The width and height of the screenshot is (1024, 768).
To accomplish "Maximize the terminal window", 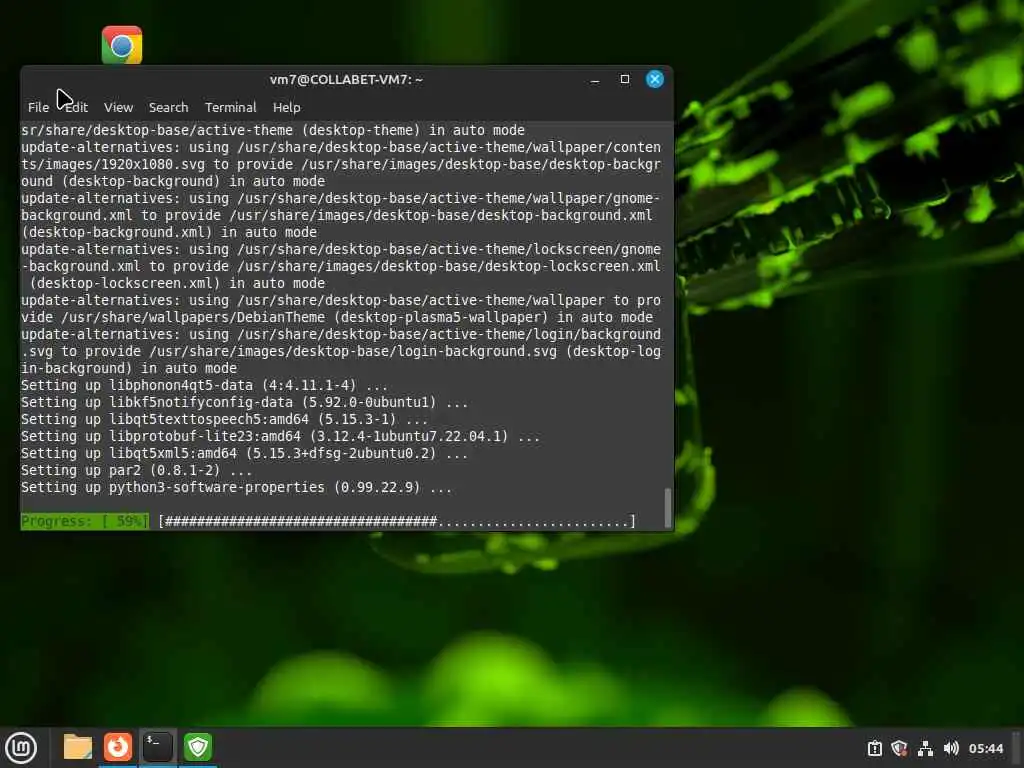I will tap(625, 79).
